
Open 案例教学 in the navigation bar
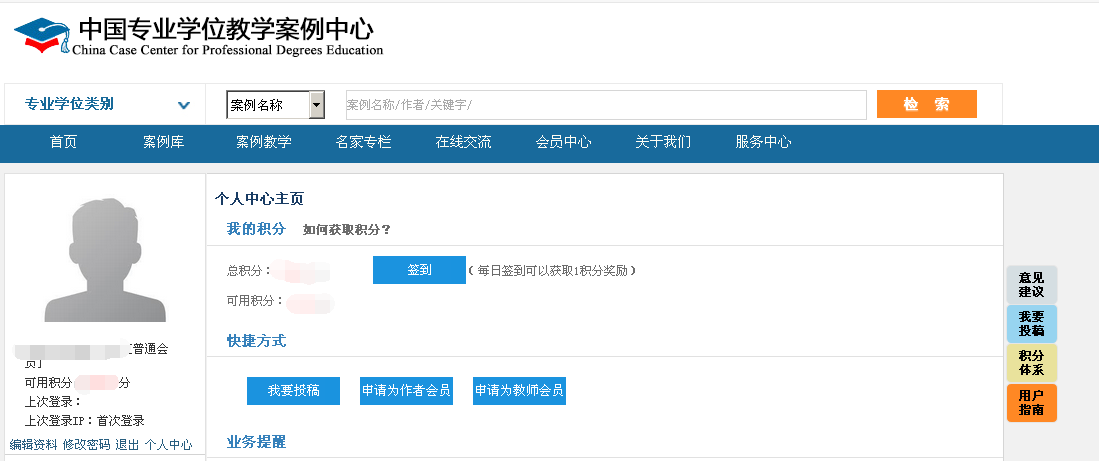tap(263, 142)
